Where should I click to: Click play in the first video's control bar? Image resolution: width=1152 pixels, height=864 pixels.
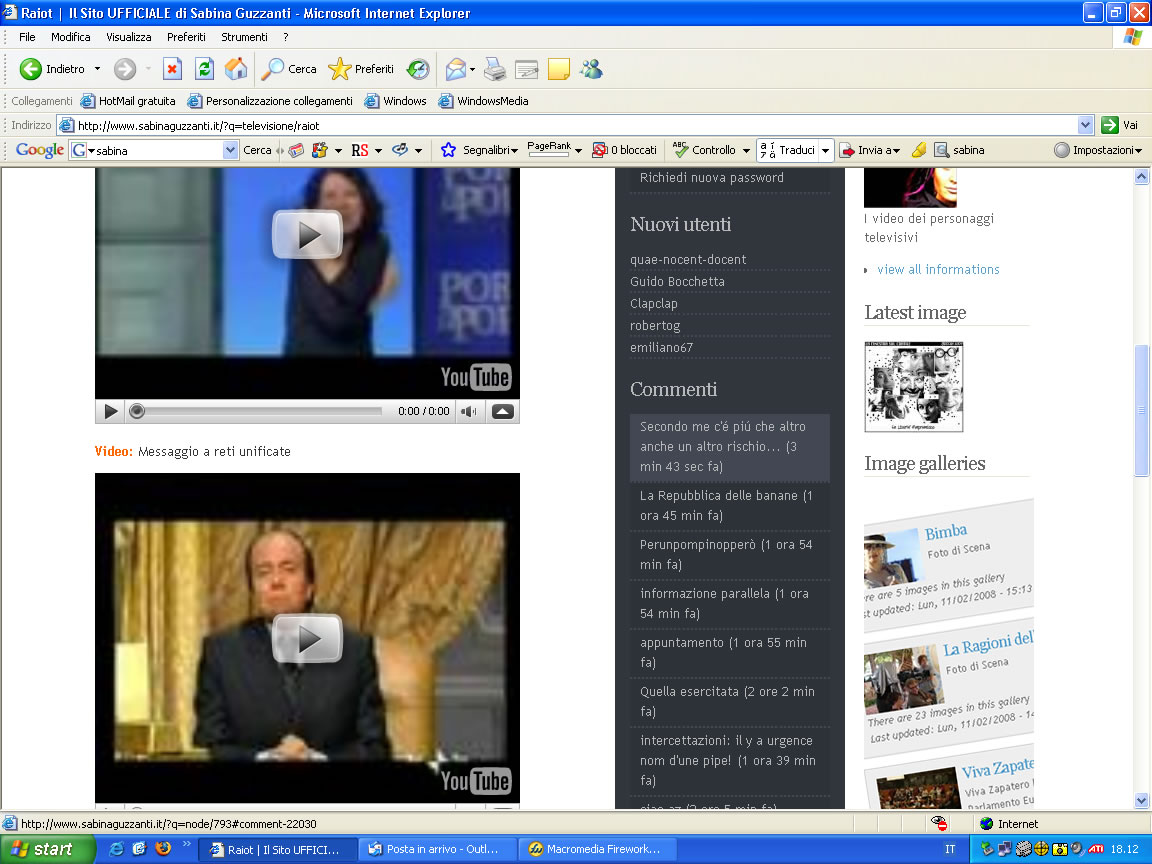(x=110, y=411)
